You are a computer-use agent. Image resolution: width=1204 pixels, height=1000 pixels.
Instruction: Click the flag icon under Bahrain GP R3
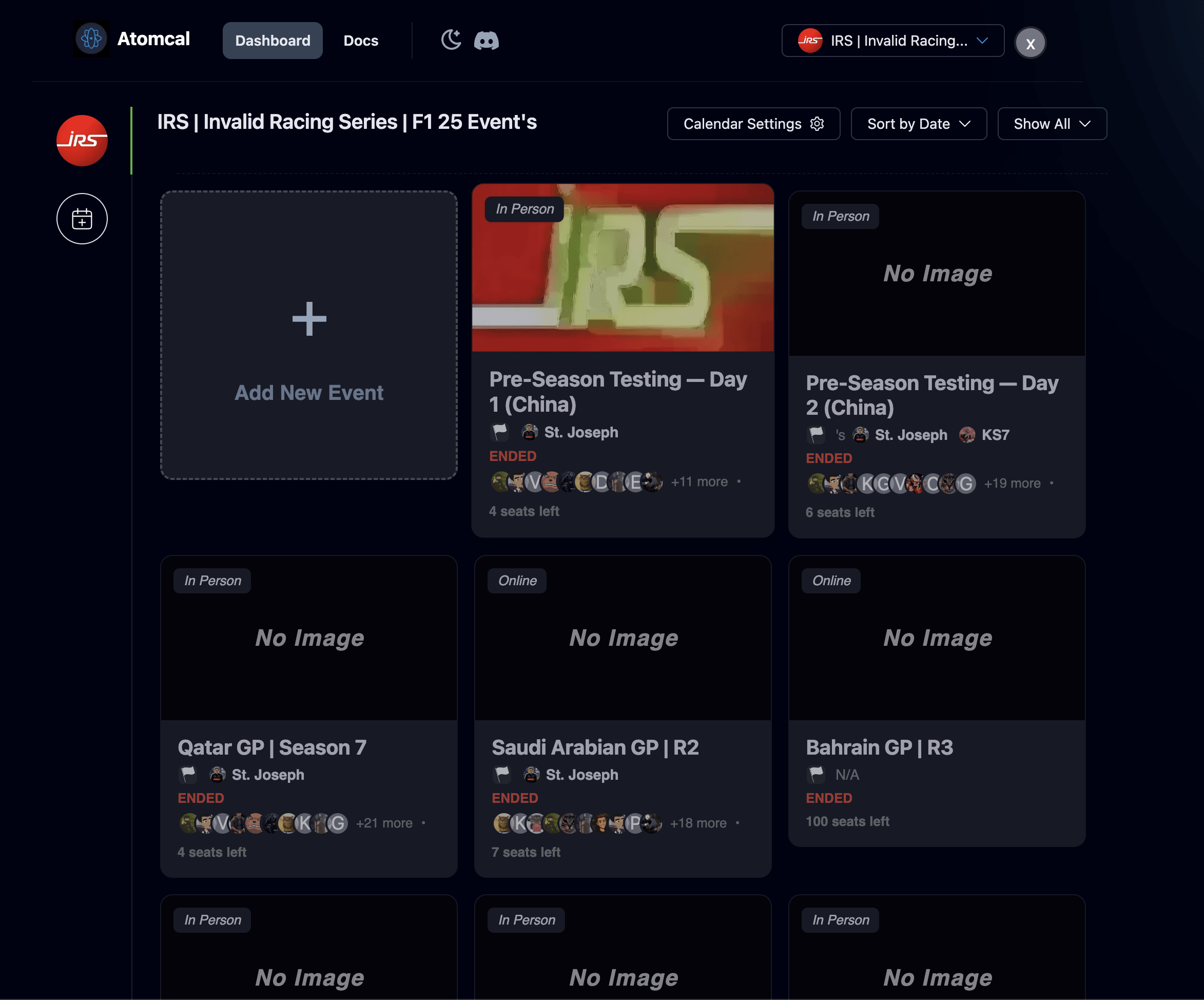[816, 774]
